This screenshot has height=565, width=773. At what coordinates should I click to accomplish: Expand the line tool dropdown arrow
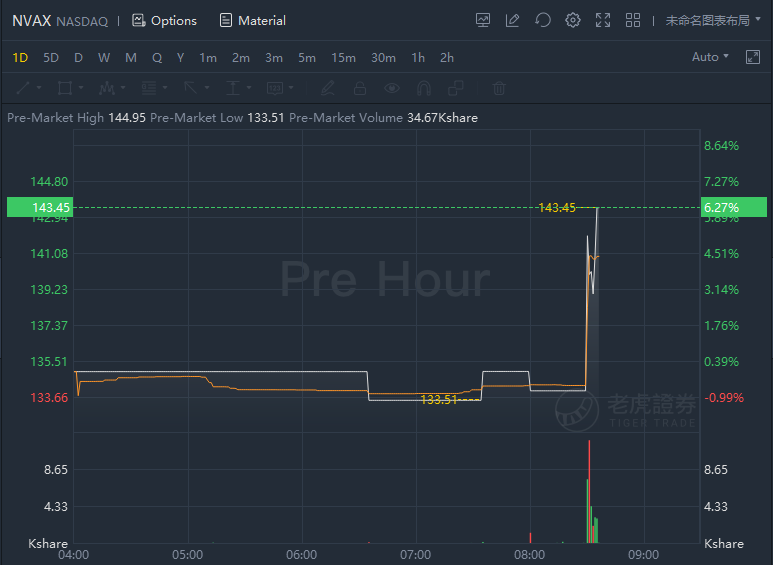click(x=39, y=88)
